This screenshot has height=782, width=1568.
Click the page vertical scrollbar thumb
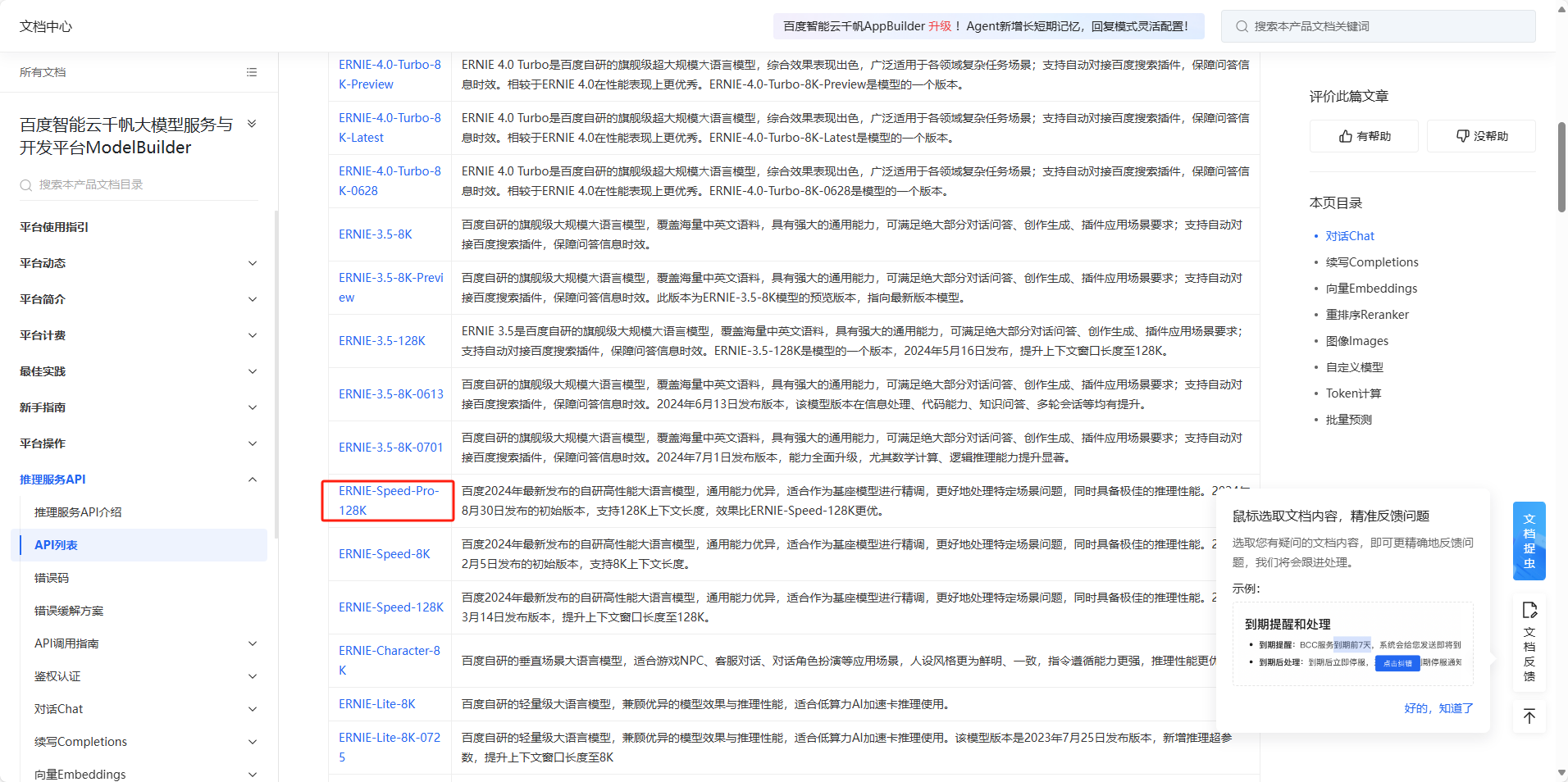1561,168
